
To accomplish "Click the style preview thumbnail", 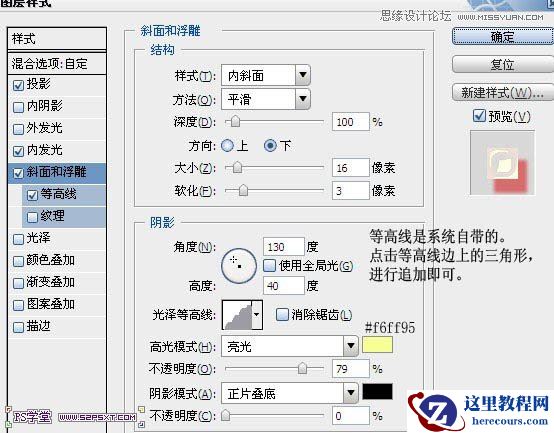I will click(502, 162).
